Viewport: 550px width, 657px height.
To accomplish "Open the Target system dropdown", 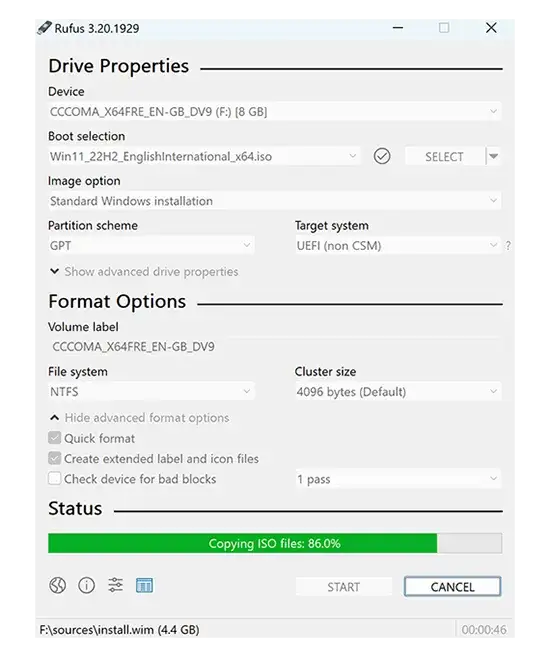I will point(398,245).
